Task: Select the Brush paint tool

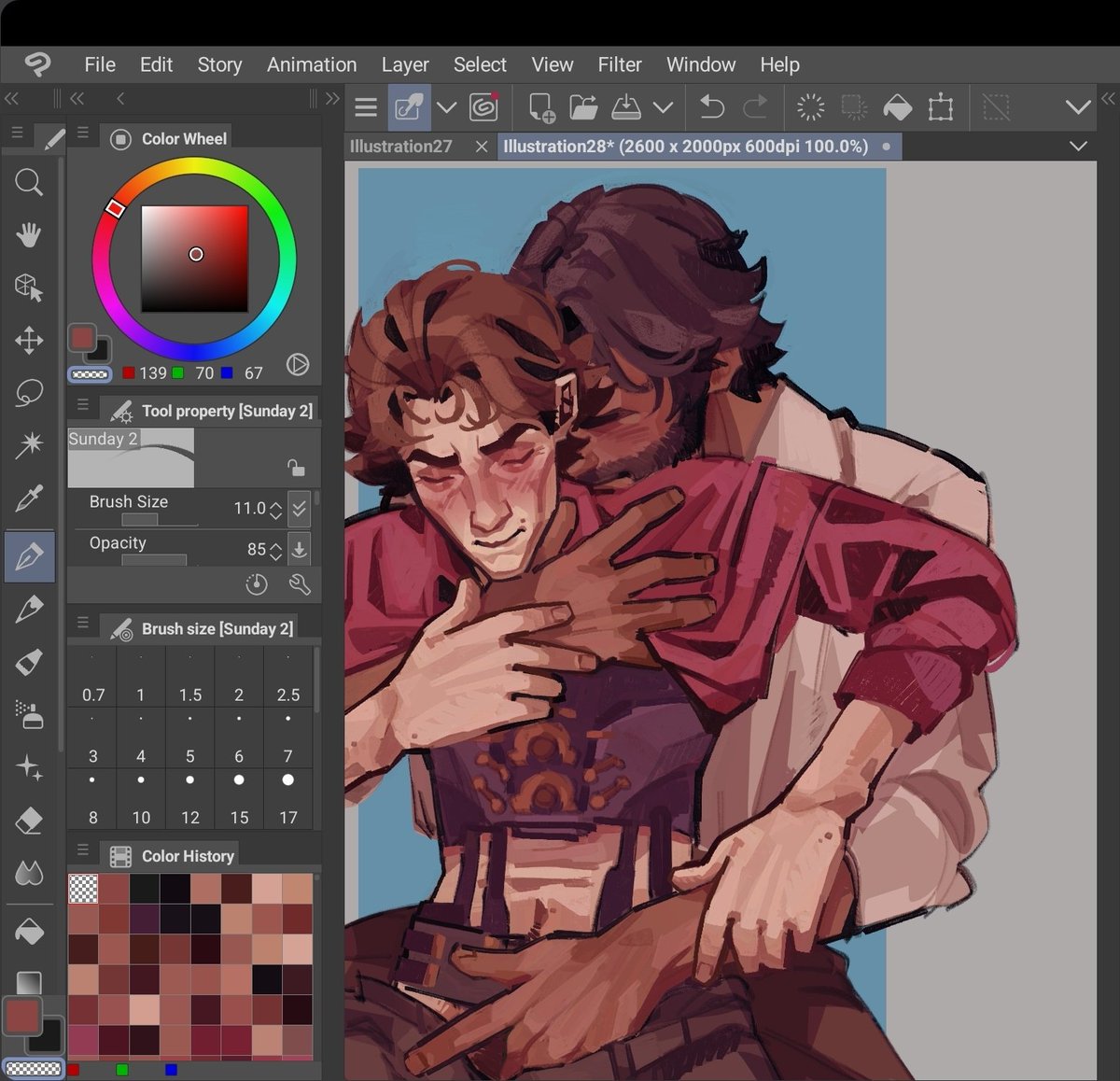Action: click(x=29, y=662)
